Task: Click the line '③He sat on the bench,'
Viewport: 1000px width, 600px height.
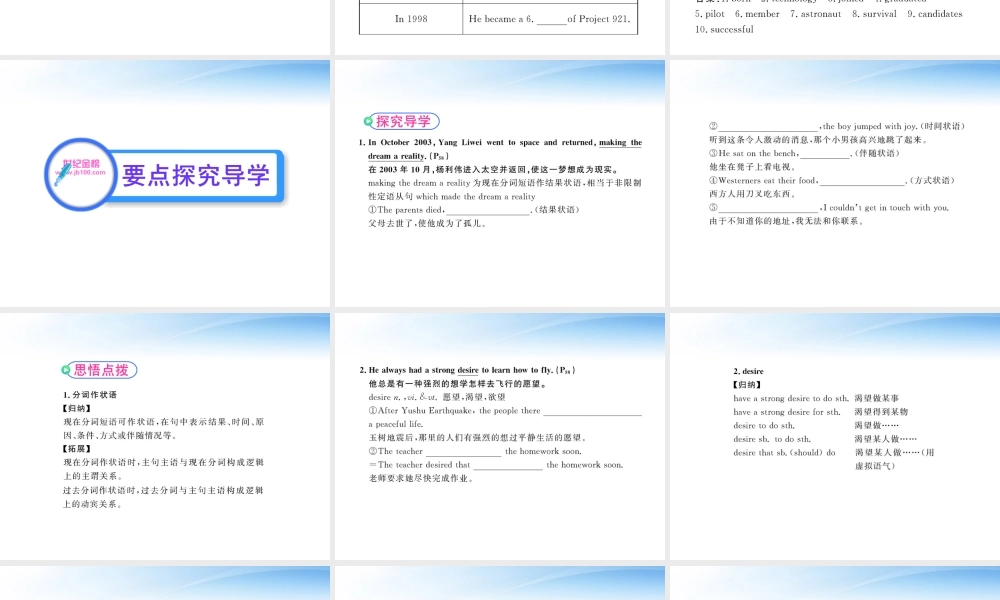Action: 804,153
